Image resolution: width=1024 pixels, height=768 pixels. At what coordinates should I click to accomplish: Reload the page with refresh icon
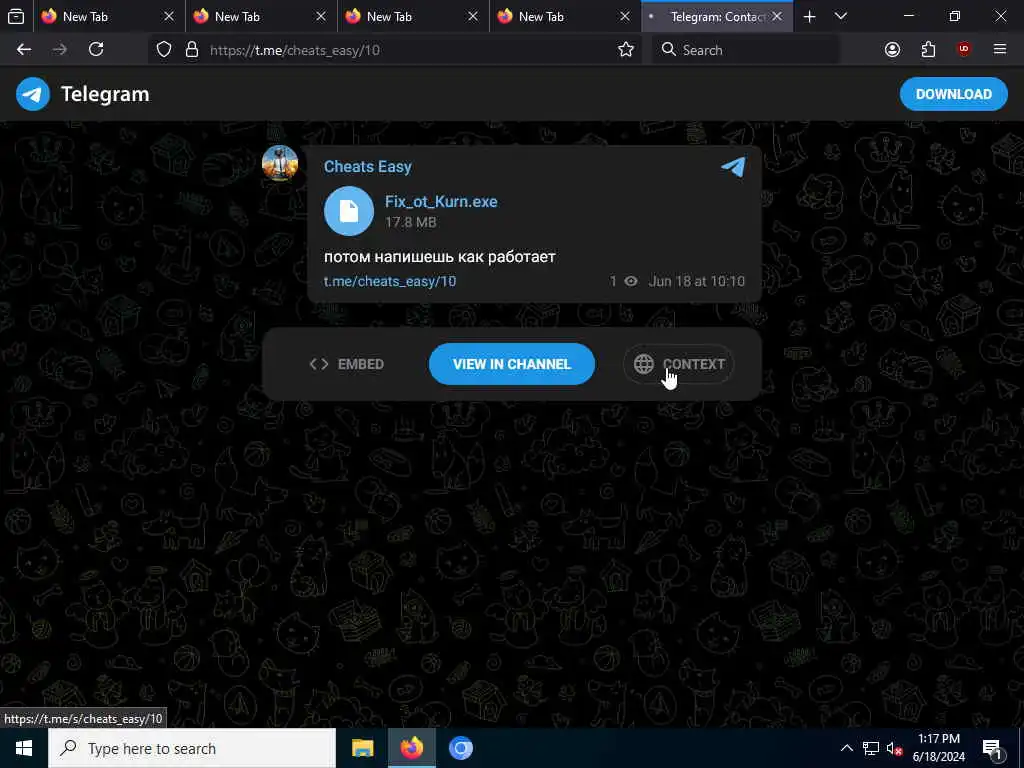(x=96, y=50)
